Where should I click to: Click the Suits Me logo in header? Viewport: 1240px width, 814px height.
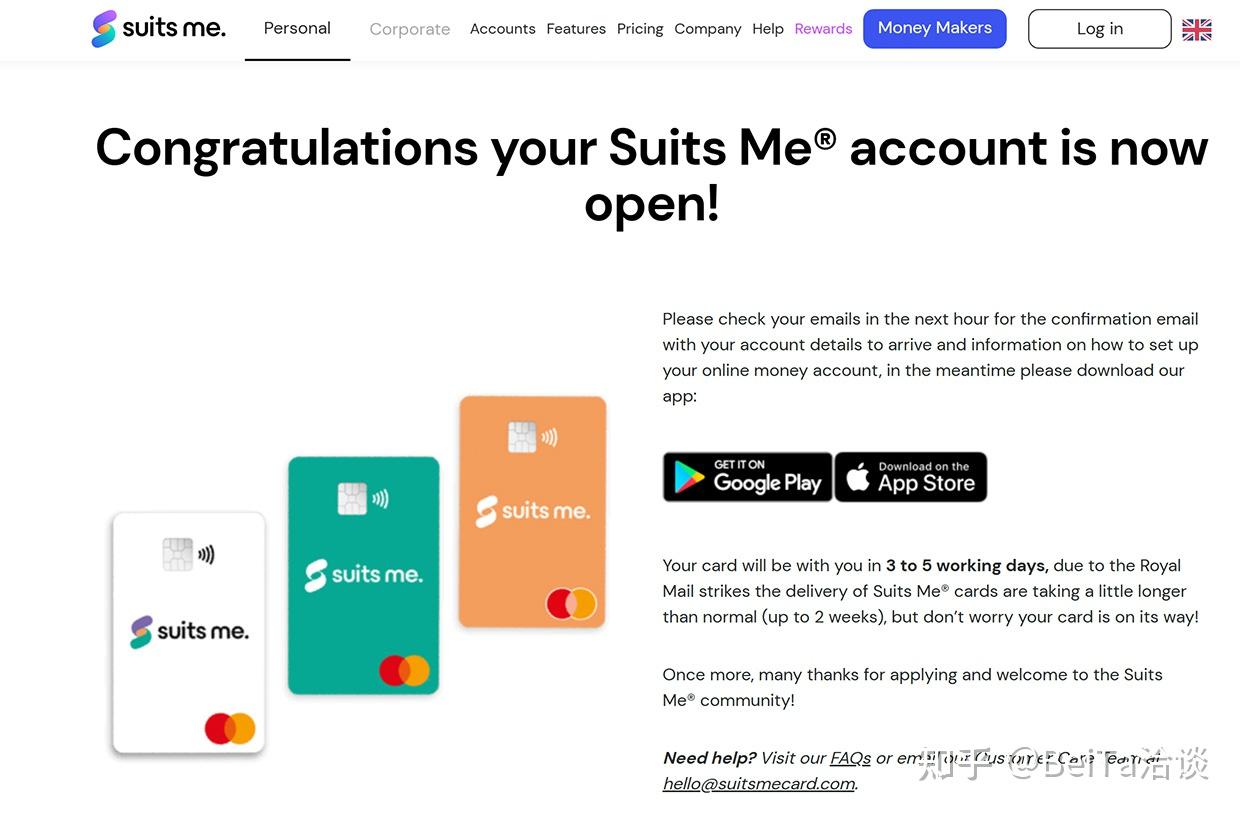[158, 29]
